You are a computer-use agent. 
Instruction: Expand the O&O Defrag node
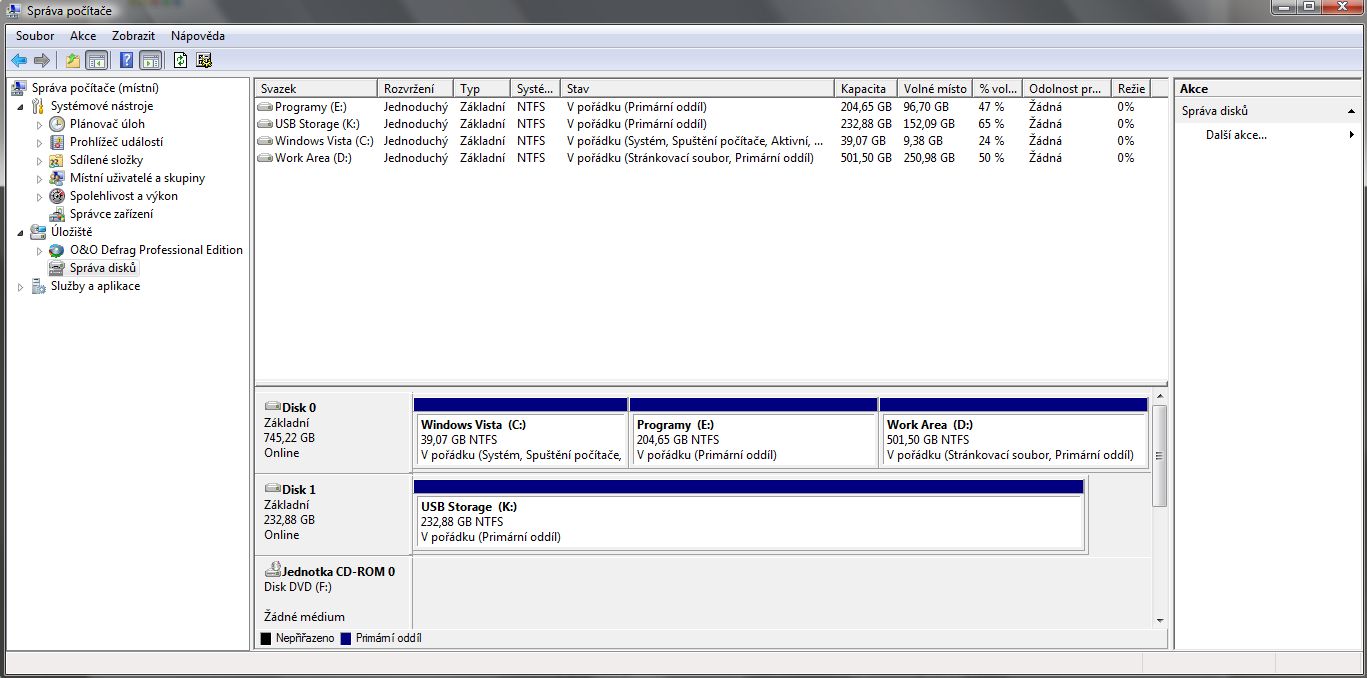(40, 250)
